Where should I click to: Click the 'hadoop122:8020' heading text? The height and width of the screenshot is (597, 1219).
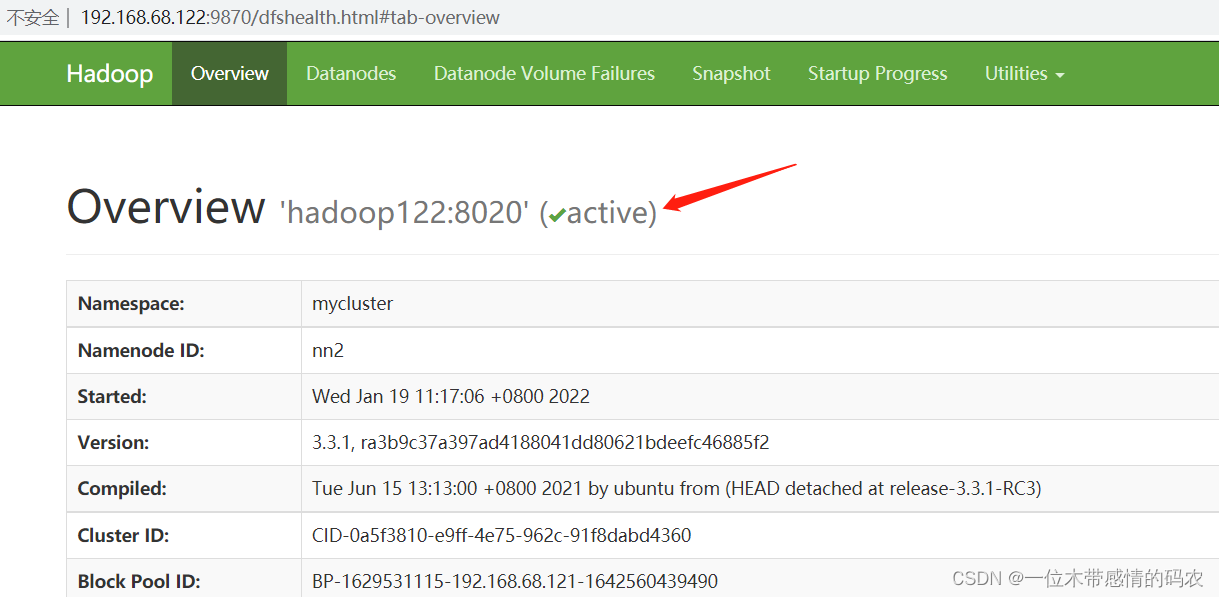coord(404,212)
